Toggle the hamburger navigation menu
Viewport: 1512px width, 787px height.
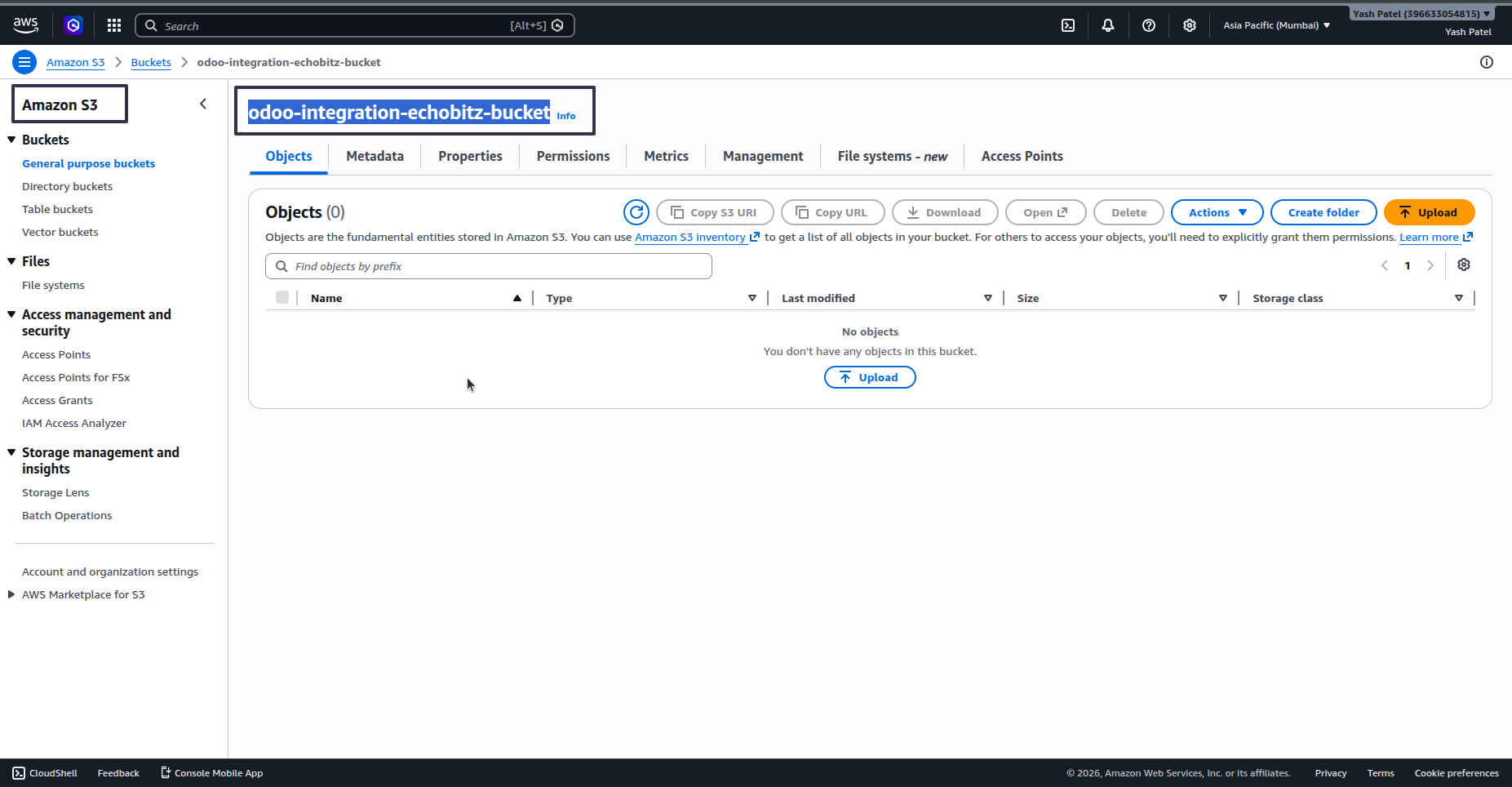coord(24,62)
